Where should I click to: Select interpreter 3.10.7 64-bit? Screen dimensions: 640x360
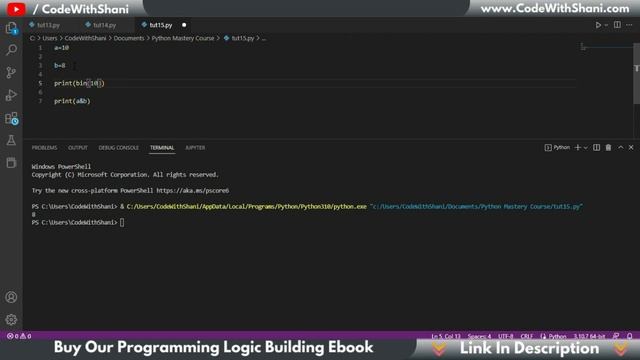point(589,336)
